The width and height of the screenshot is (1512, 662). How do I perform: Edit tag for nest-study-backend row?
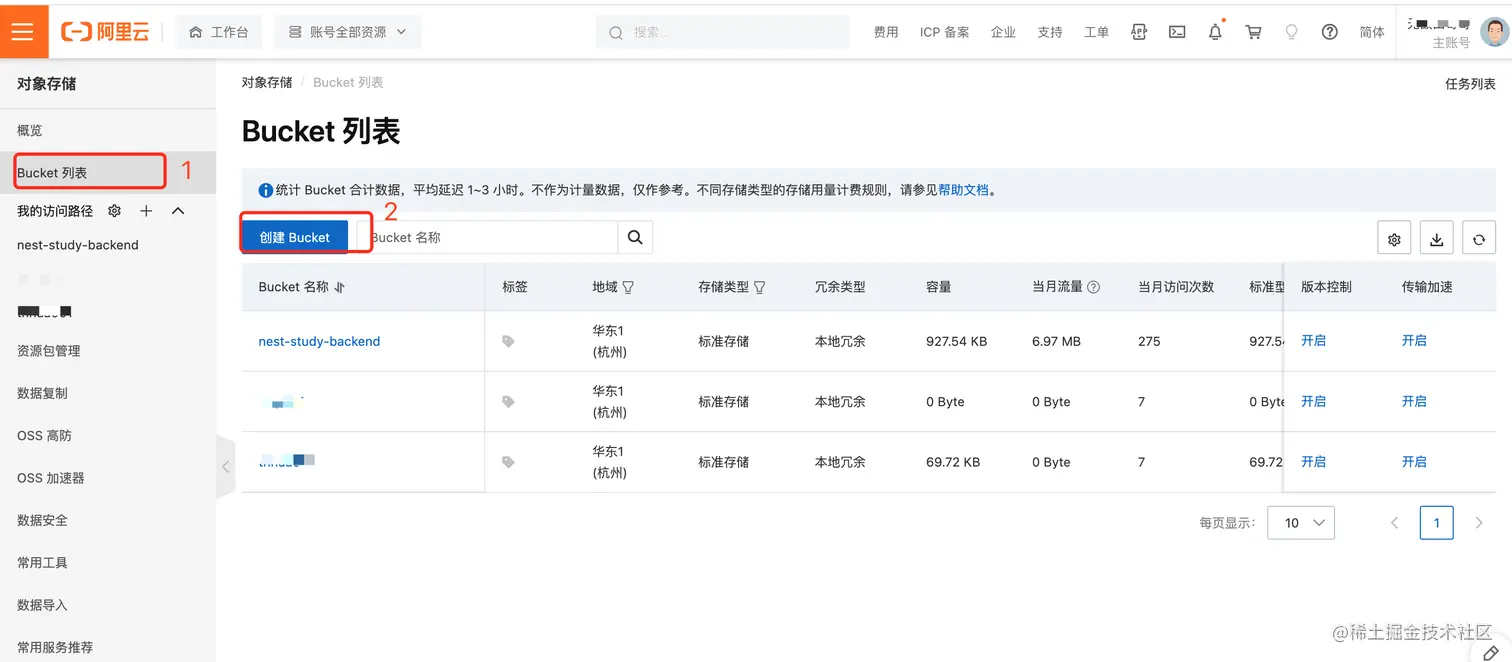[508, 341]
